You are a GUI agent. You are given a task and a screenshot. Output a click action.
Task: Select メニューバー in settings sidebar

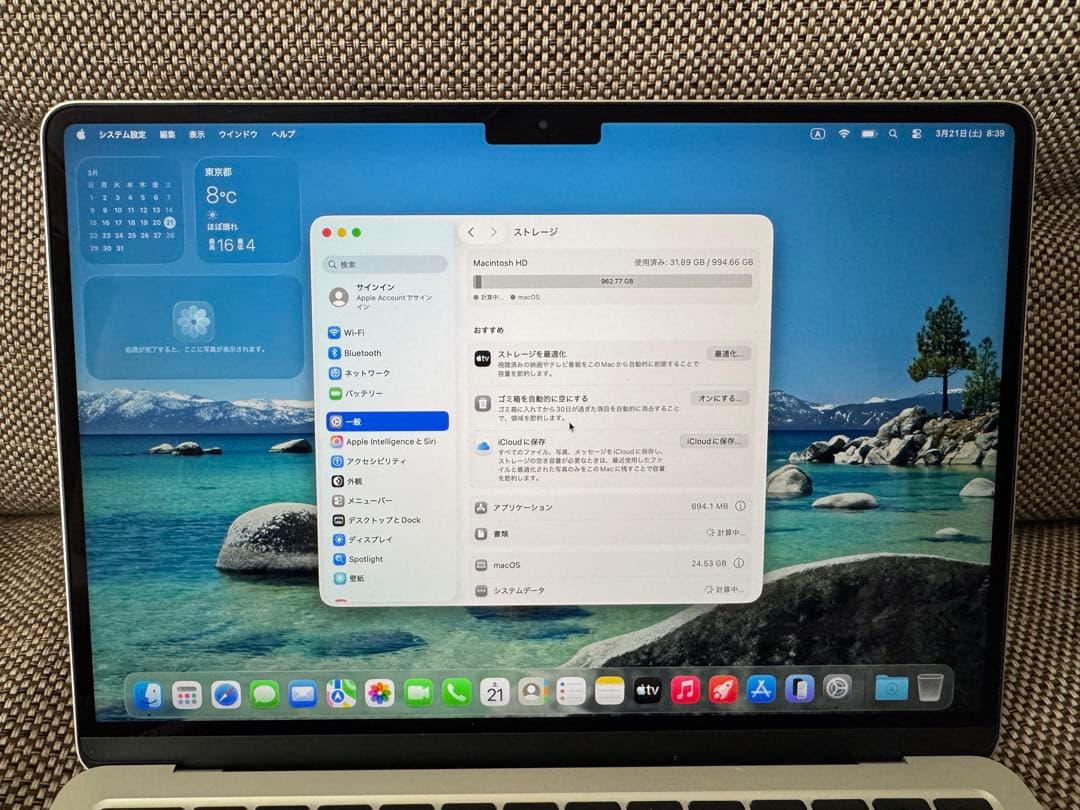(x=390, y=501)
